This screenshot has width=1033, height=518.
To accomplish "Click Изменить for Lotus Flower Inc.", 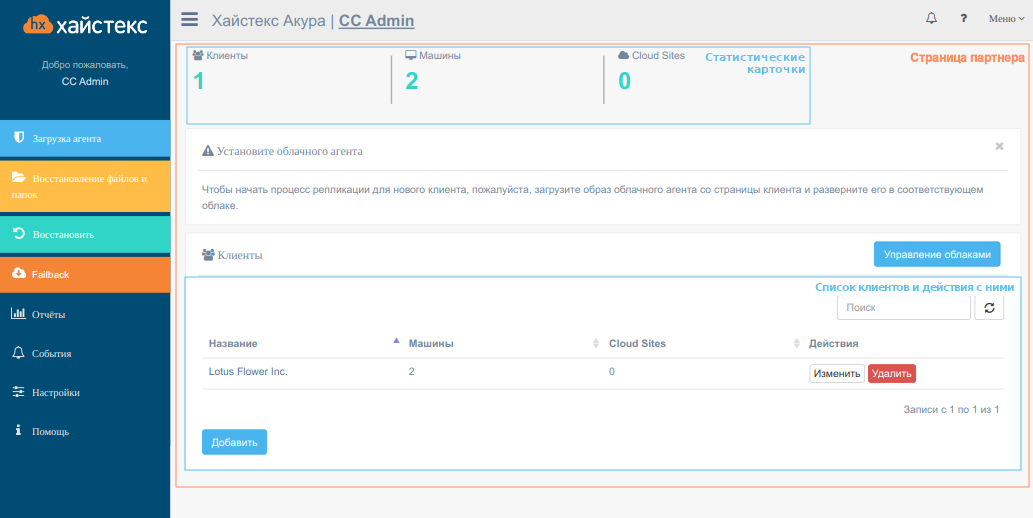I will coord(837,374).
